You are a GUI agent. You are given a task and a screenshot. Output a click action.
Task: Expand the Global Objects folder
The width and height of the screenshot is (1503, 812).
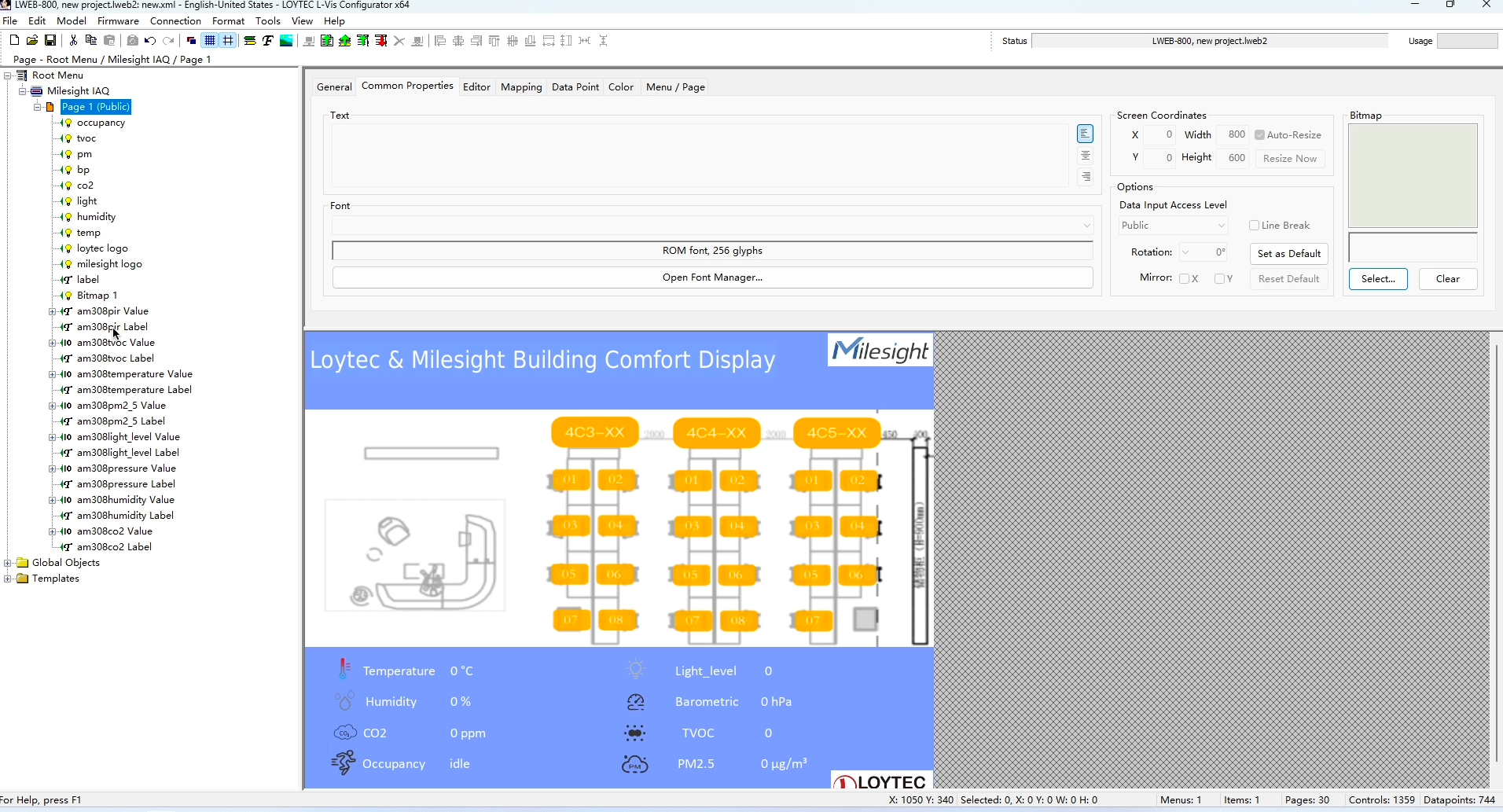tap(8, 563)
